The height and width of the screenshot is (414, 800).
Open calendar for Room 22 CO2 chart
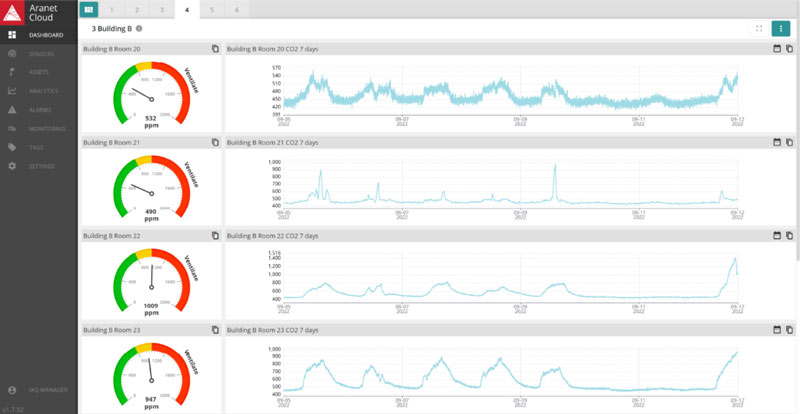click(777, 236)
